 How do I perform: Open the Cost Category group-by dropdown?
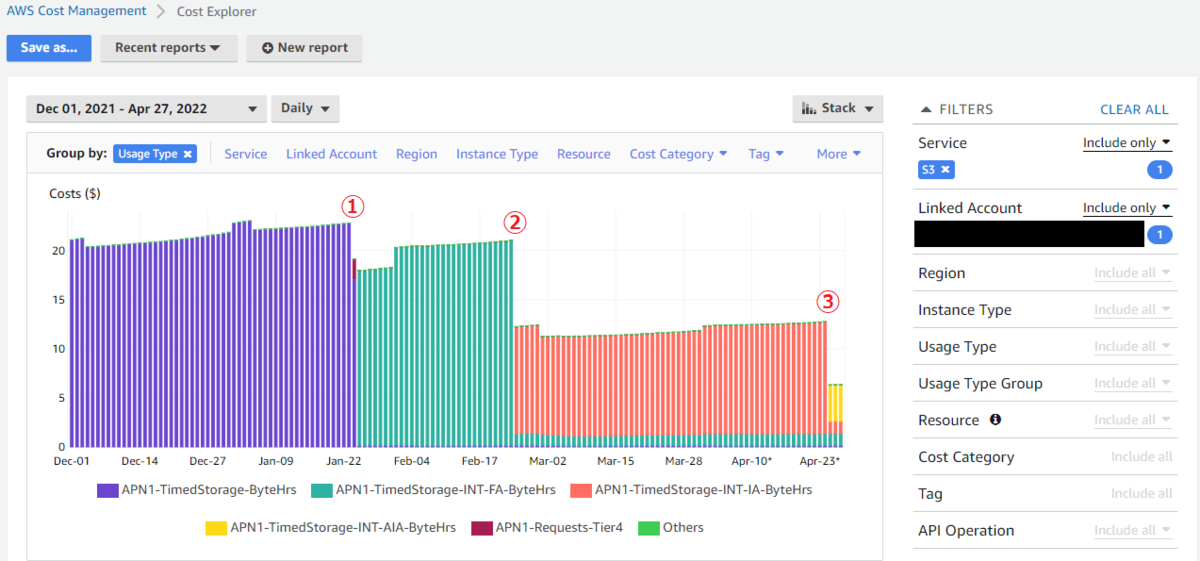[x=678, y=154]
